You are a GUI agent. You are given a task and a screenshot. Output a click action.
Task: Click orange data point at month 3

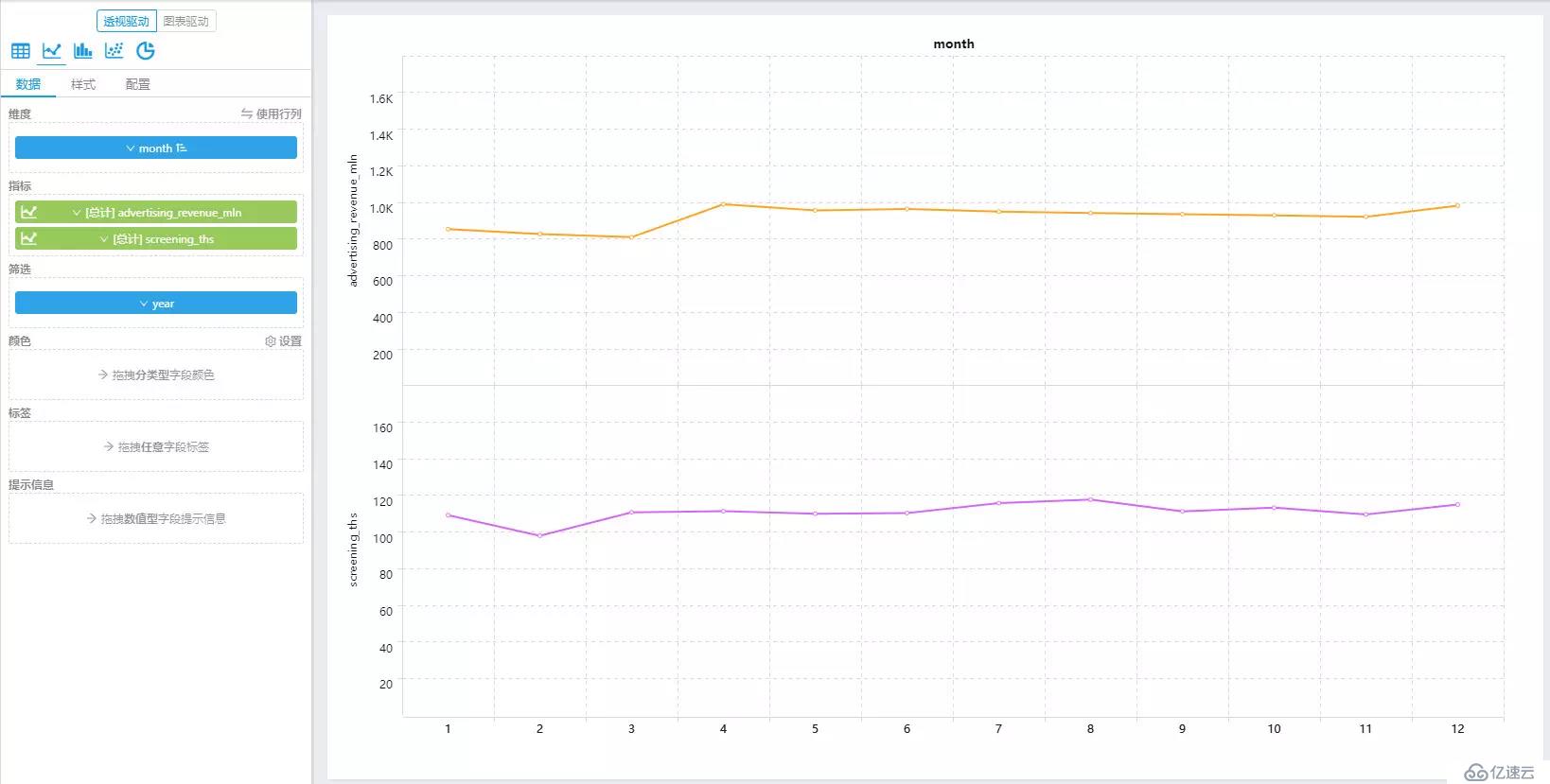631,237
